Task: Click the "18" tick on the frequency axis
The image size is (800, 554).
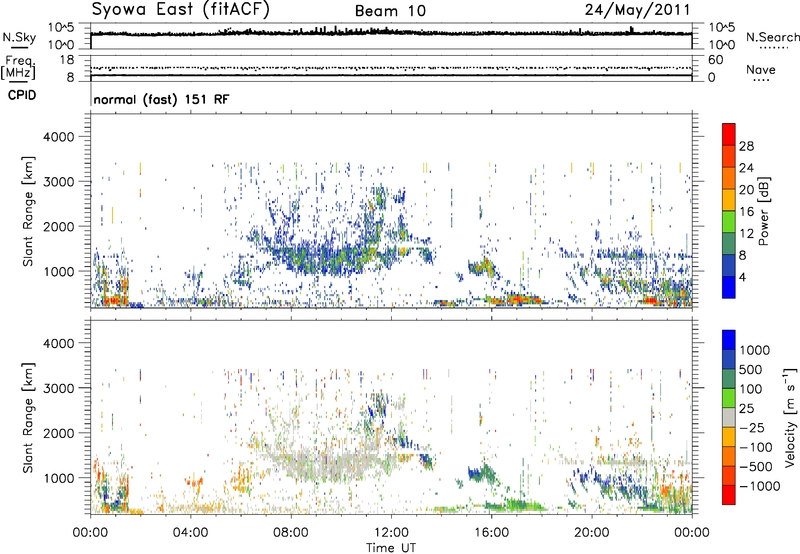Action: (67, 60)
